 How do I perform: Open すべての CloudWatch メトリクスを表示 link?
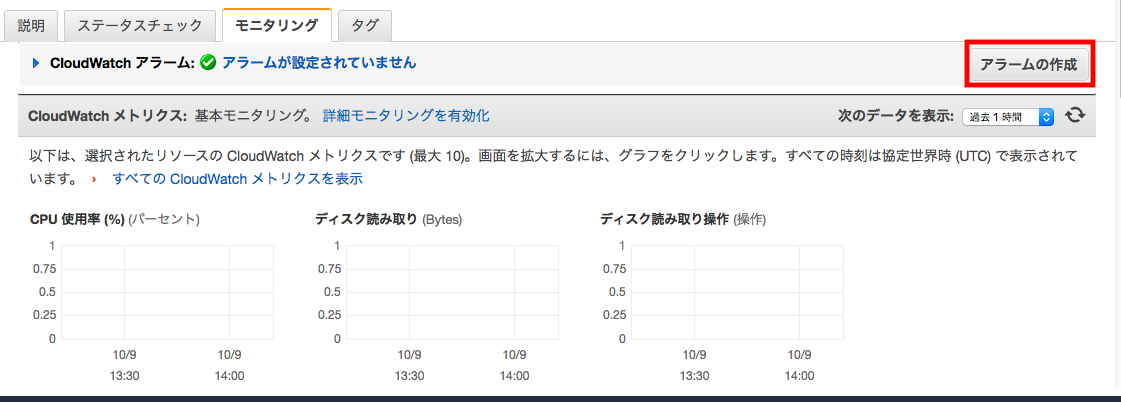click(x=237, y=179)
